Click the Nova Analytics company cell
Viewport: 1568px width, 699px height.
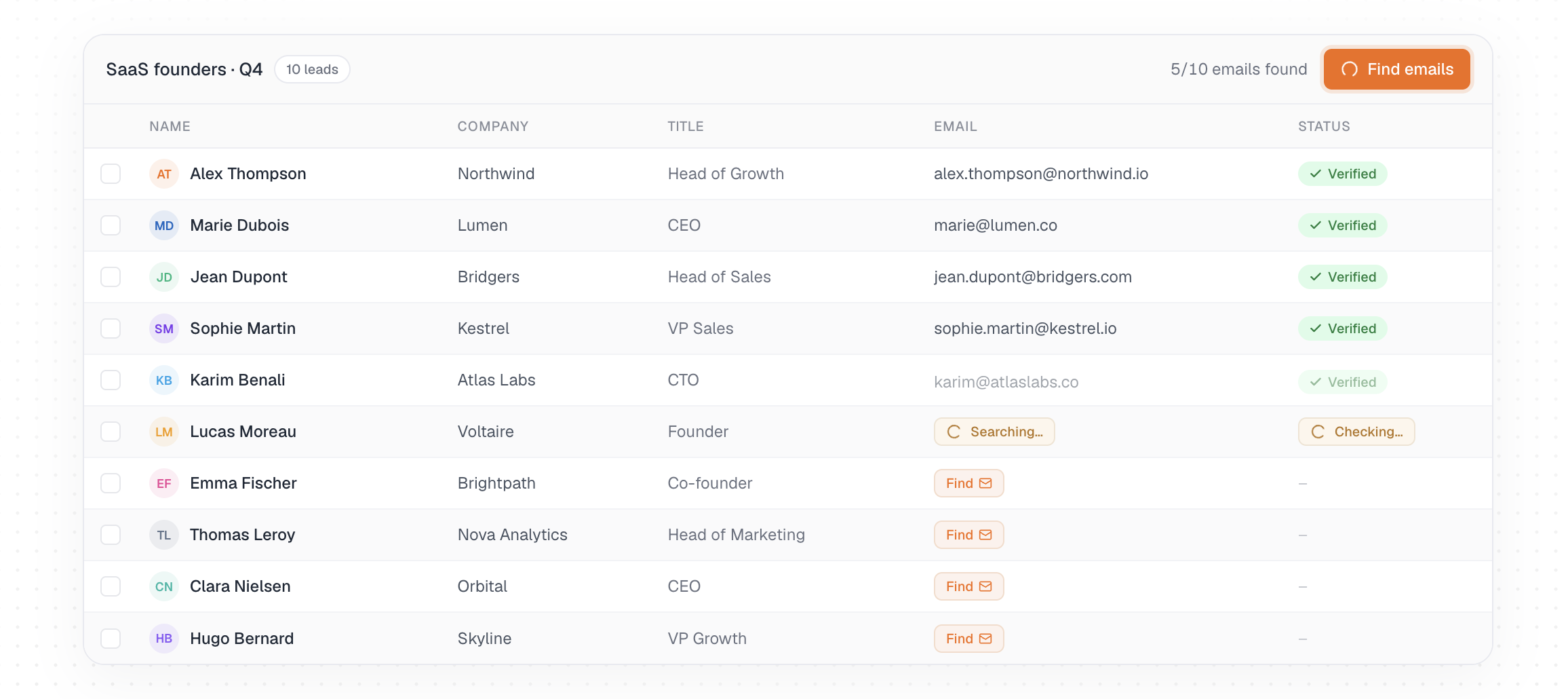[512, 535]
